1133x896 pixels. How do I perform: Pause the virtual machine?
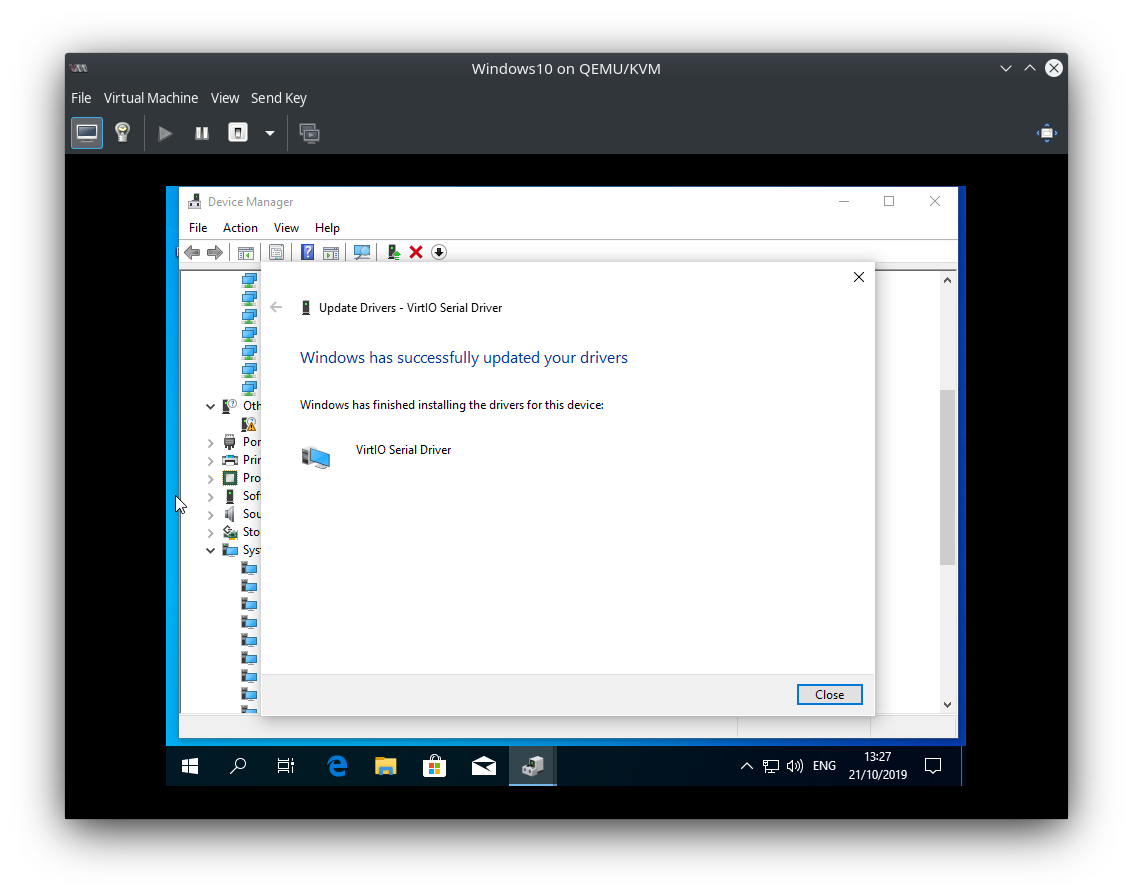[x=202, y=133]
